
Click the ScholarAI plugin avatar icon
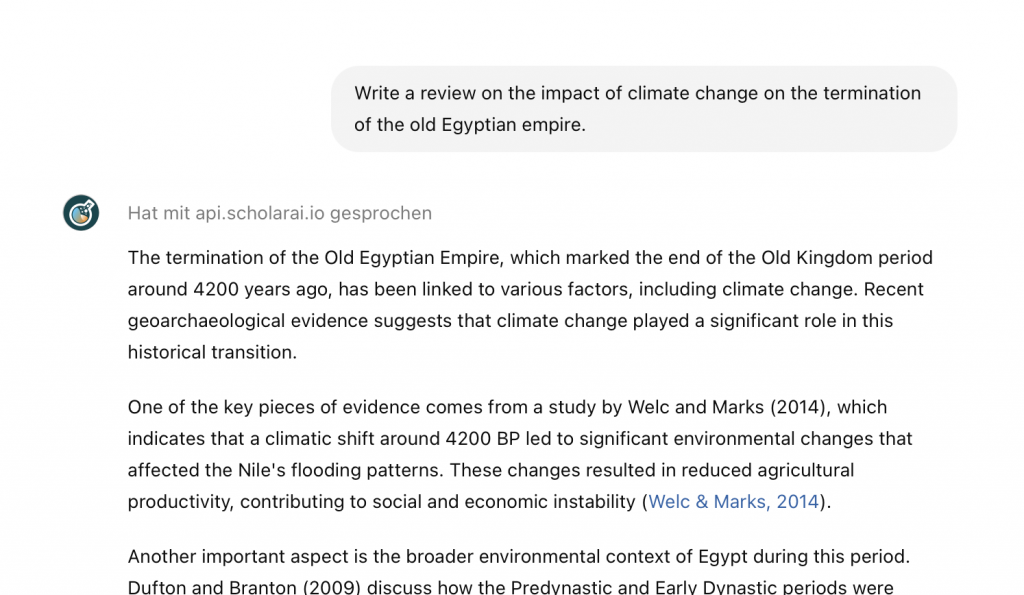click(x=81, y=213)
